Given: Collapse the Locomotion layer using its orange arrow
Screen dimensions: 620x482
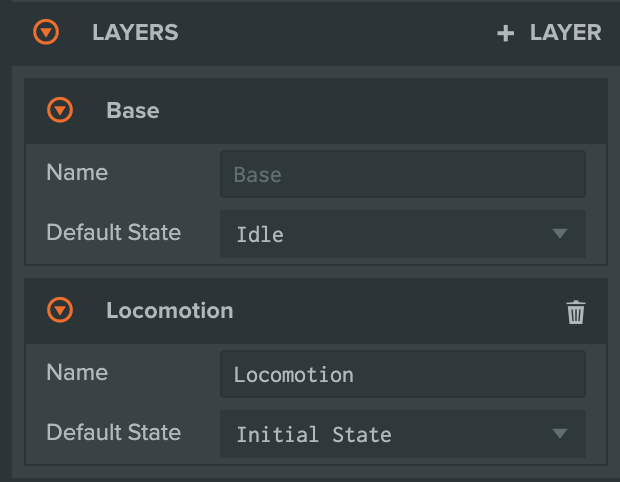Looking at the screenshot, I should click(x=60, y=310).
